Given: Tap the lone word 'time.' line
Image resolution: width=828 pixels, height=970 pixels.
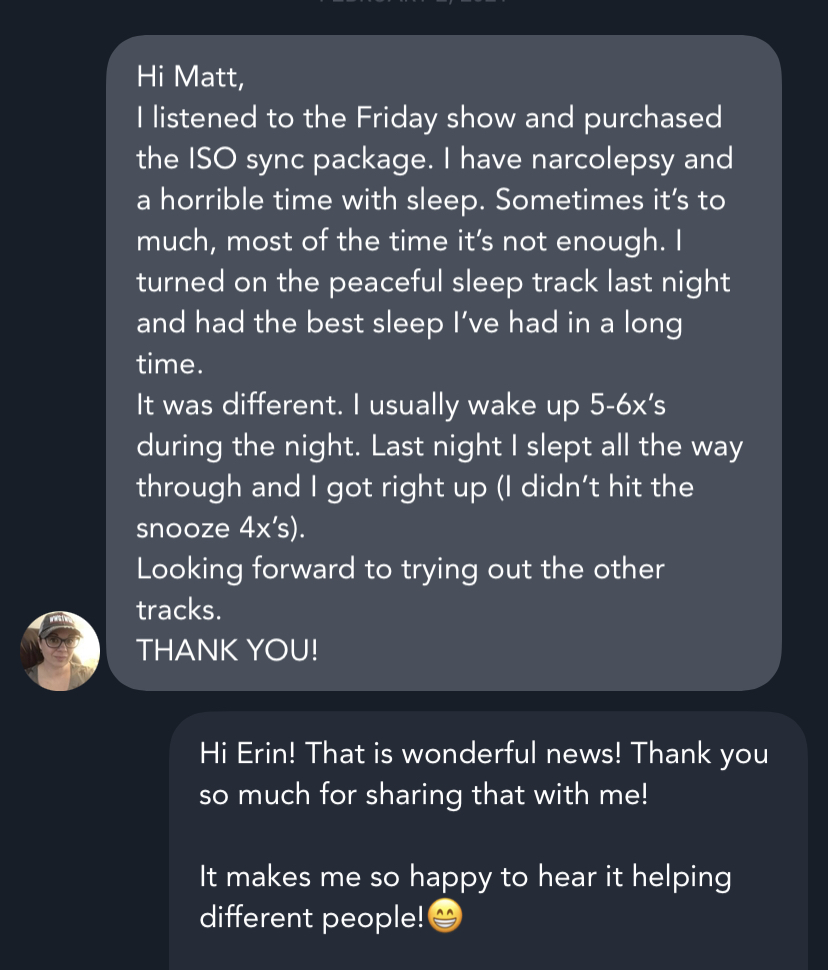Looking at the screenshot, I should pos(169,364).
